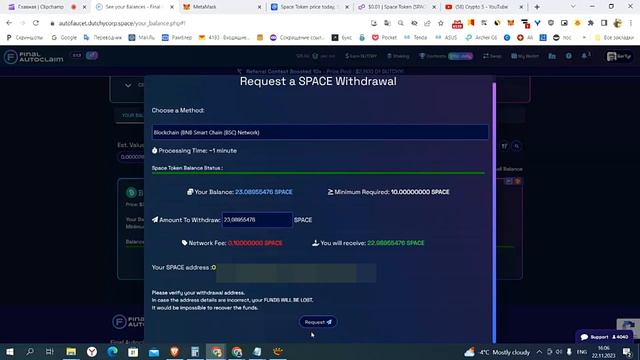Open Windows taskbar search
The height and width of the screenshot is (360, 640).
[30, 351]
